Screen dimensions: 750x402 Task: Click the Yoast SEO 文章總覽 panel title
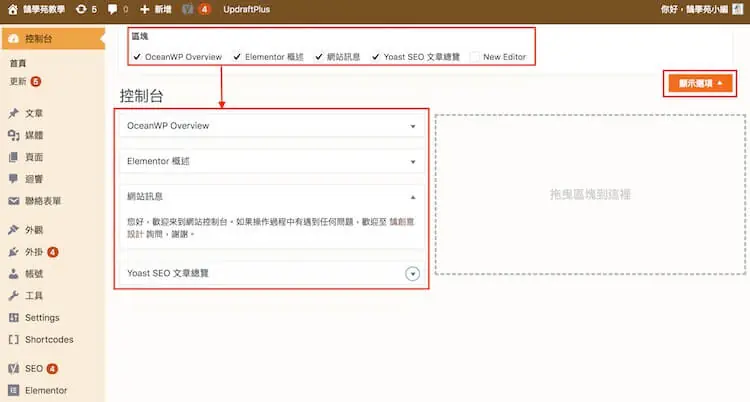click(168, 273)
